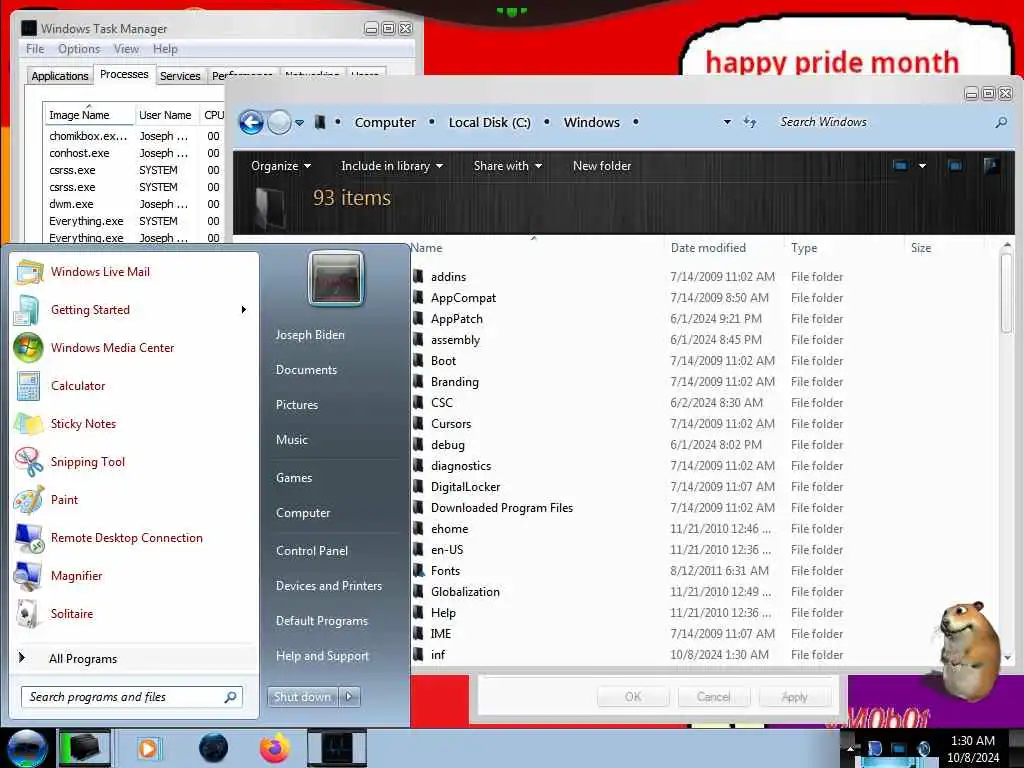Open the recent pages dropdown next to forward button
Viewport: 1024px width, 768px height.
(x=299, y=122)
